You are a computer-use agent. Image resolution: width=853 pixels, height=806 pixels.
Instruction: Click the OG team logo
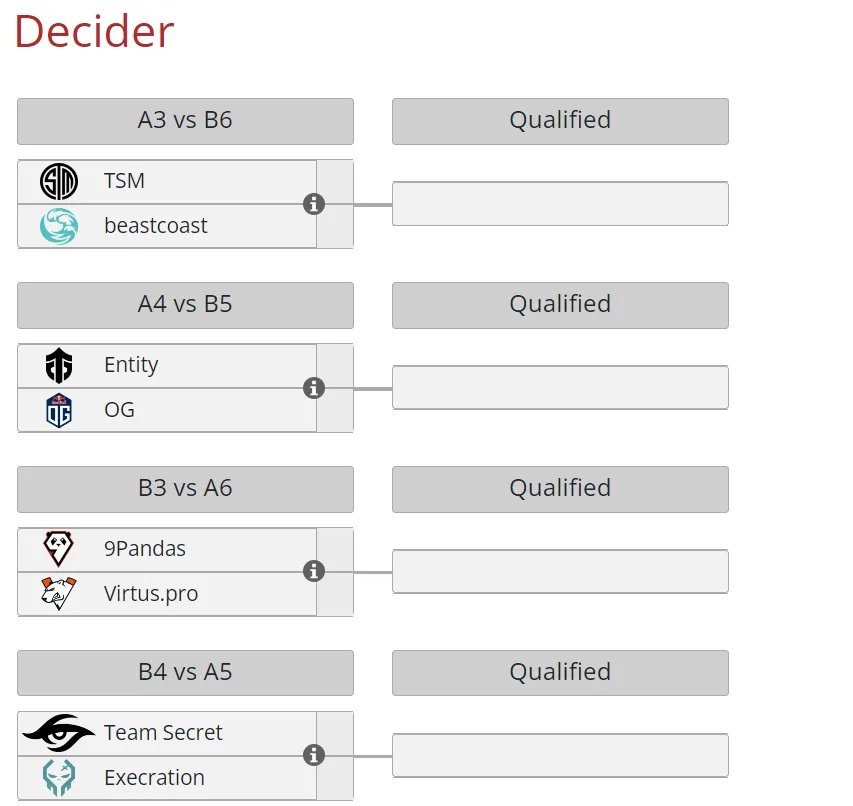point(59,410)
